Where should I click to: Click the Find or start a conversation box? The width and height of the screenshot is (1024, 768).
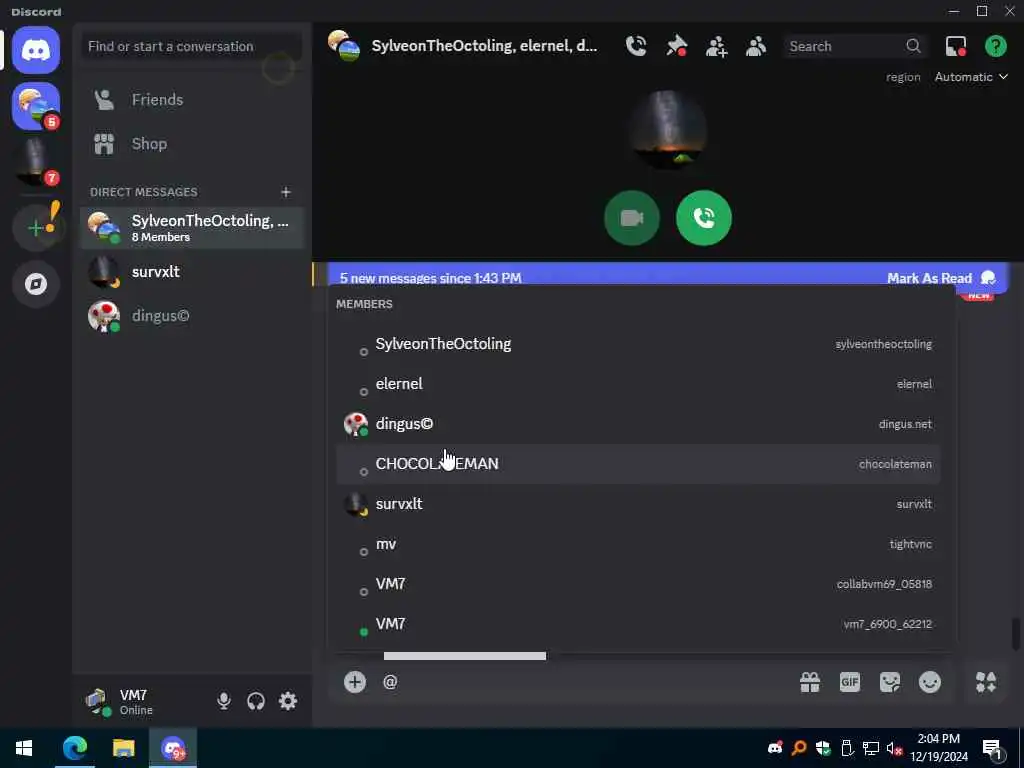pos(191,46)
